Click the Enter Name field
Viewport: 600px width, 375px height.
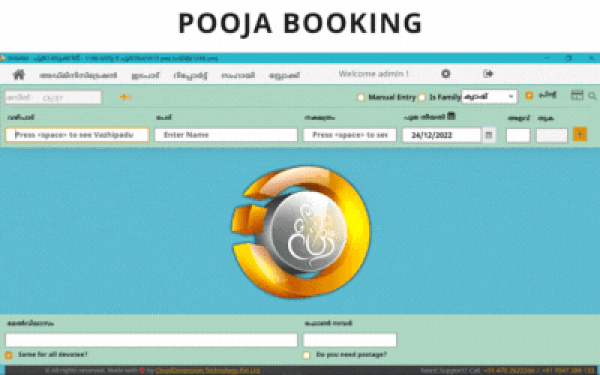[226, 135]
